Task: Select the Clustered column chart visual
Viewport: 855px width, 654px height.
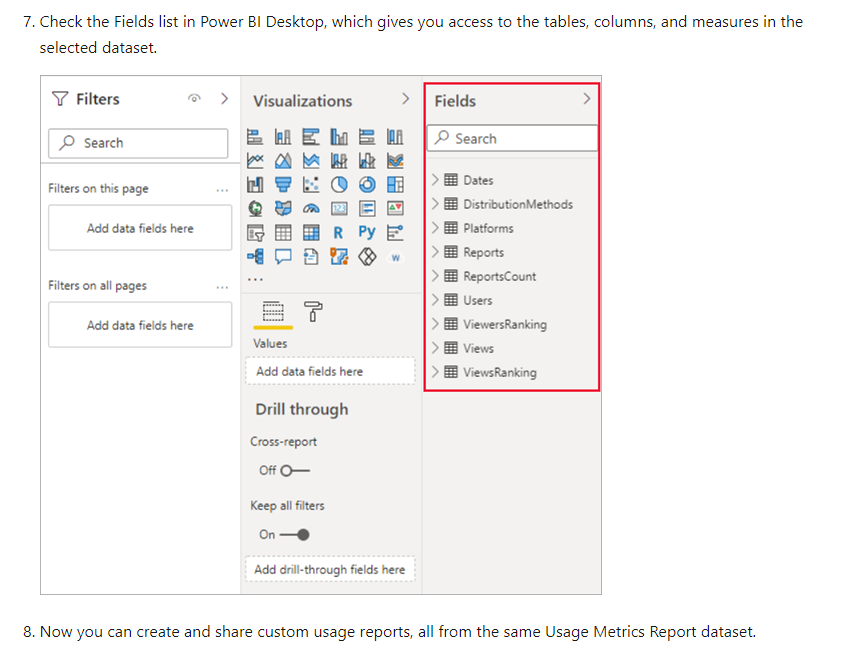Action: [x=339, y=136]
